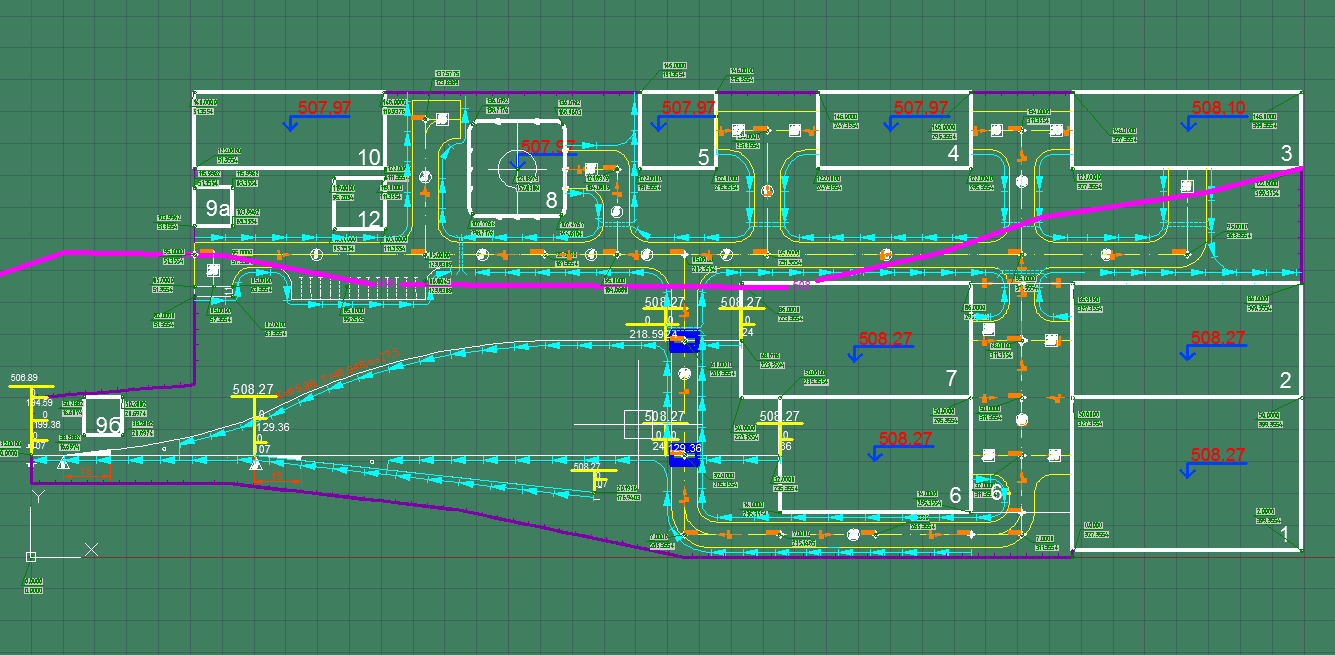Image resolution: width=1335 pixels, height=655 pixels.
Task: Select the red 508.27 elevation in room 2
Action: (x=1219, y=338)
